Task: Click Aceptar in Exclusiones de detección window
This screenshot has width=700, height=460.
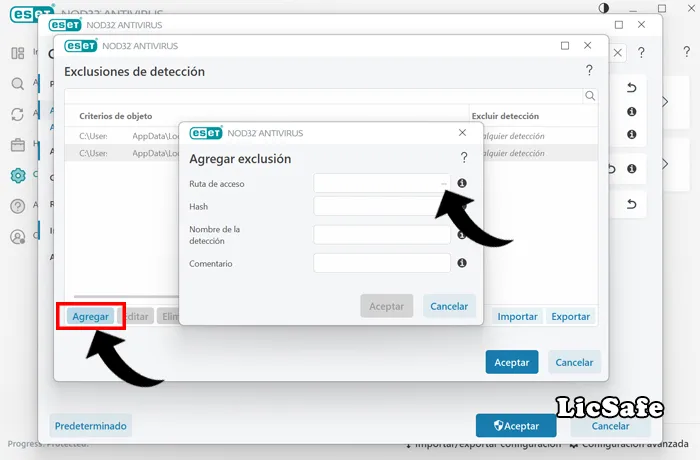Action: point(512,362)
